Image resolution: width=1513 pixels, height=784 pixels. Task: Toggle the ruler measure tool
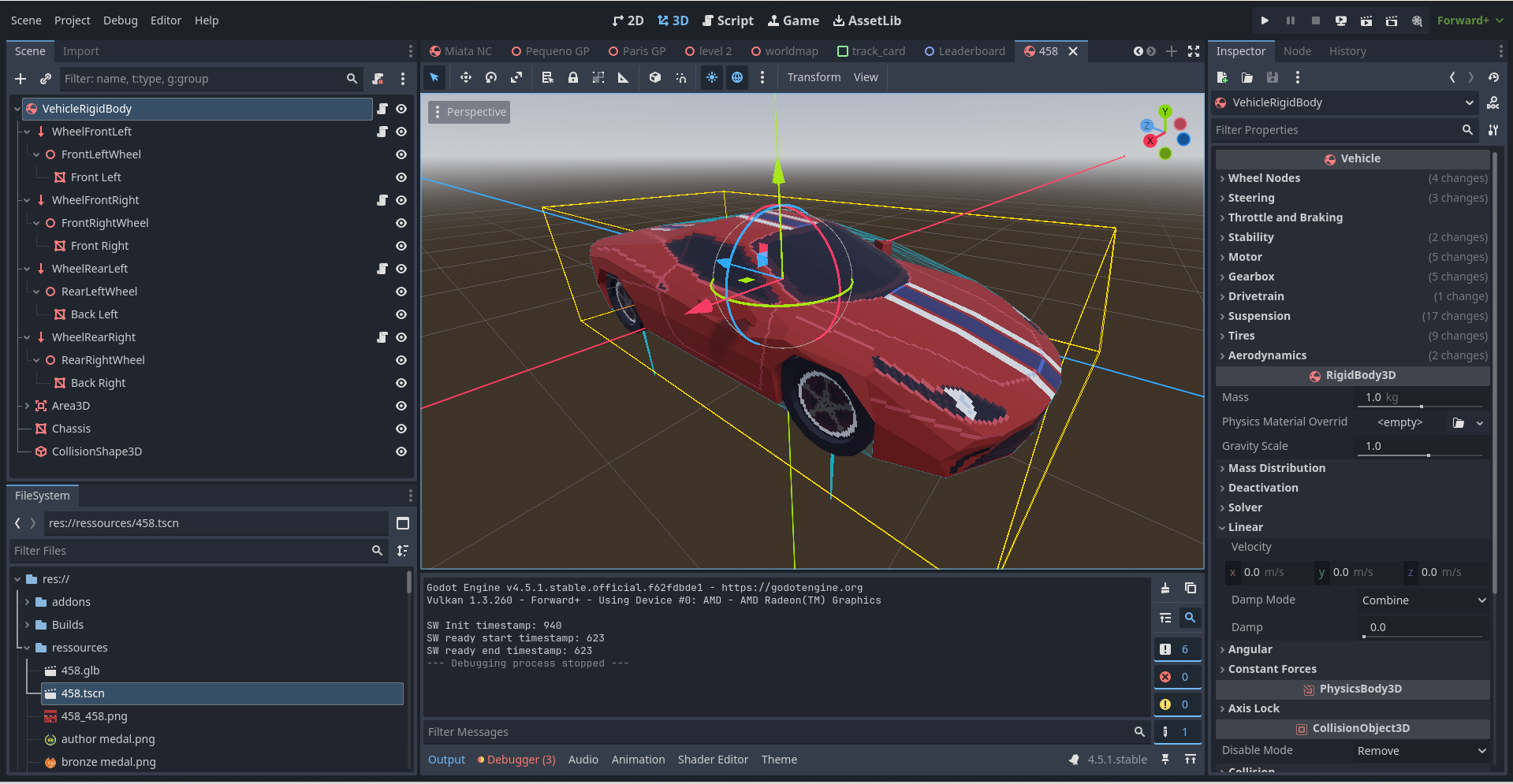624,77
